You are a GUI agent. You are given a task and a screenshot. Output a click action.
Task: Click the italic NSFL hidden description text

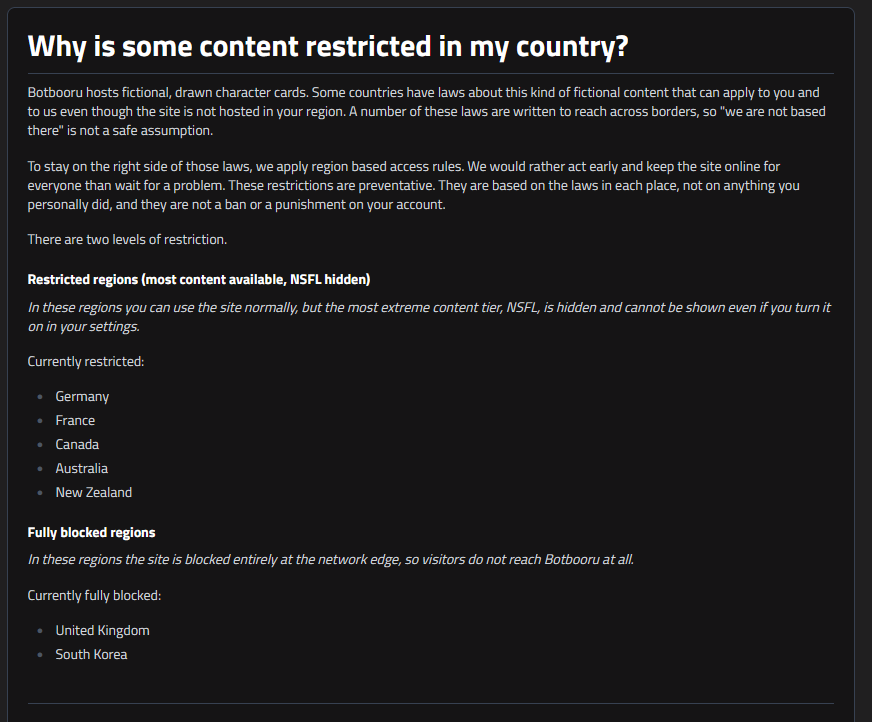tap(429, 317)
